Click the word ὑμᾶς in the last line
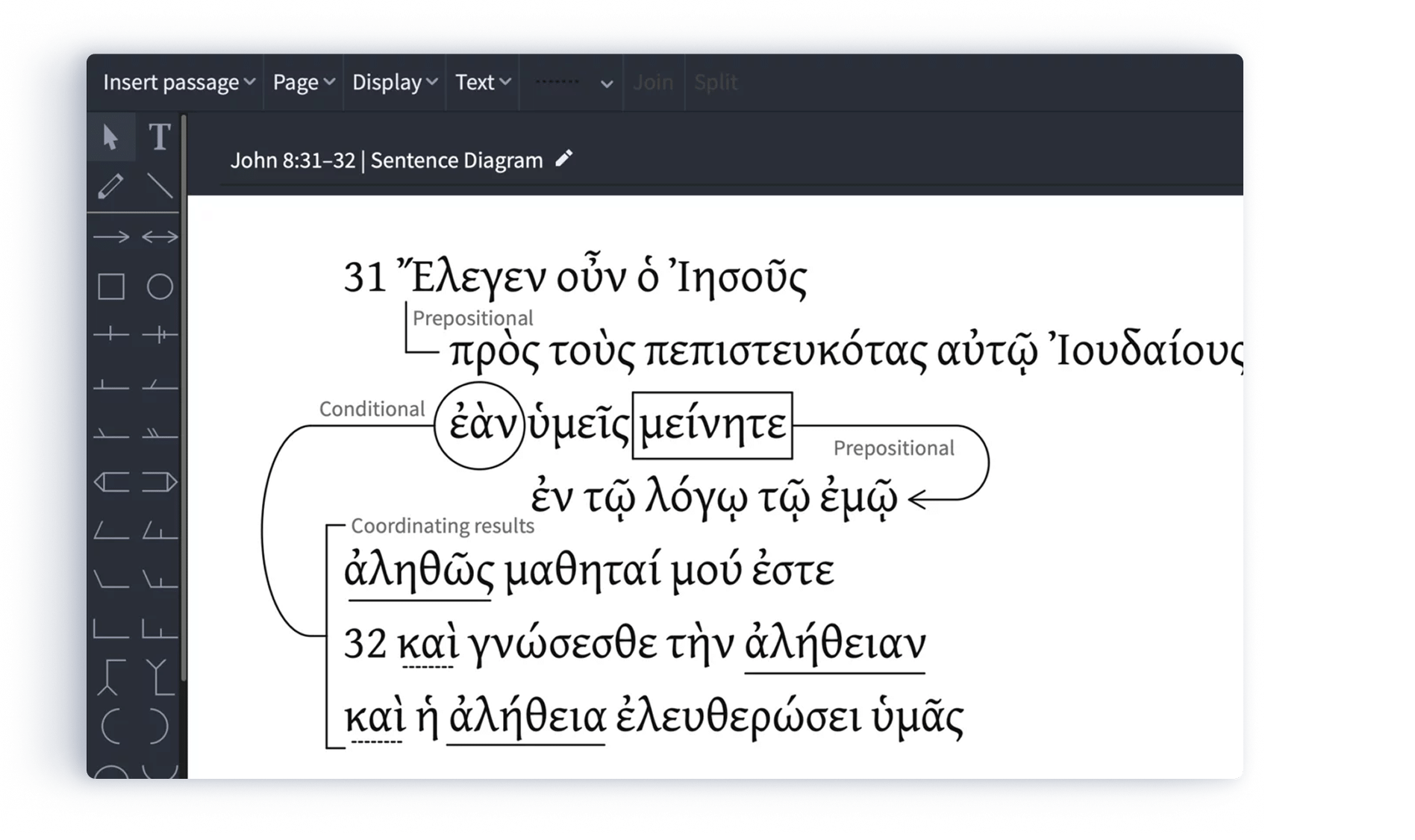Screen dimensions: 1415x840 pos(917,717)
